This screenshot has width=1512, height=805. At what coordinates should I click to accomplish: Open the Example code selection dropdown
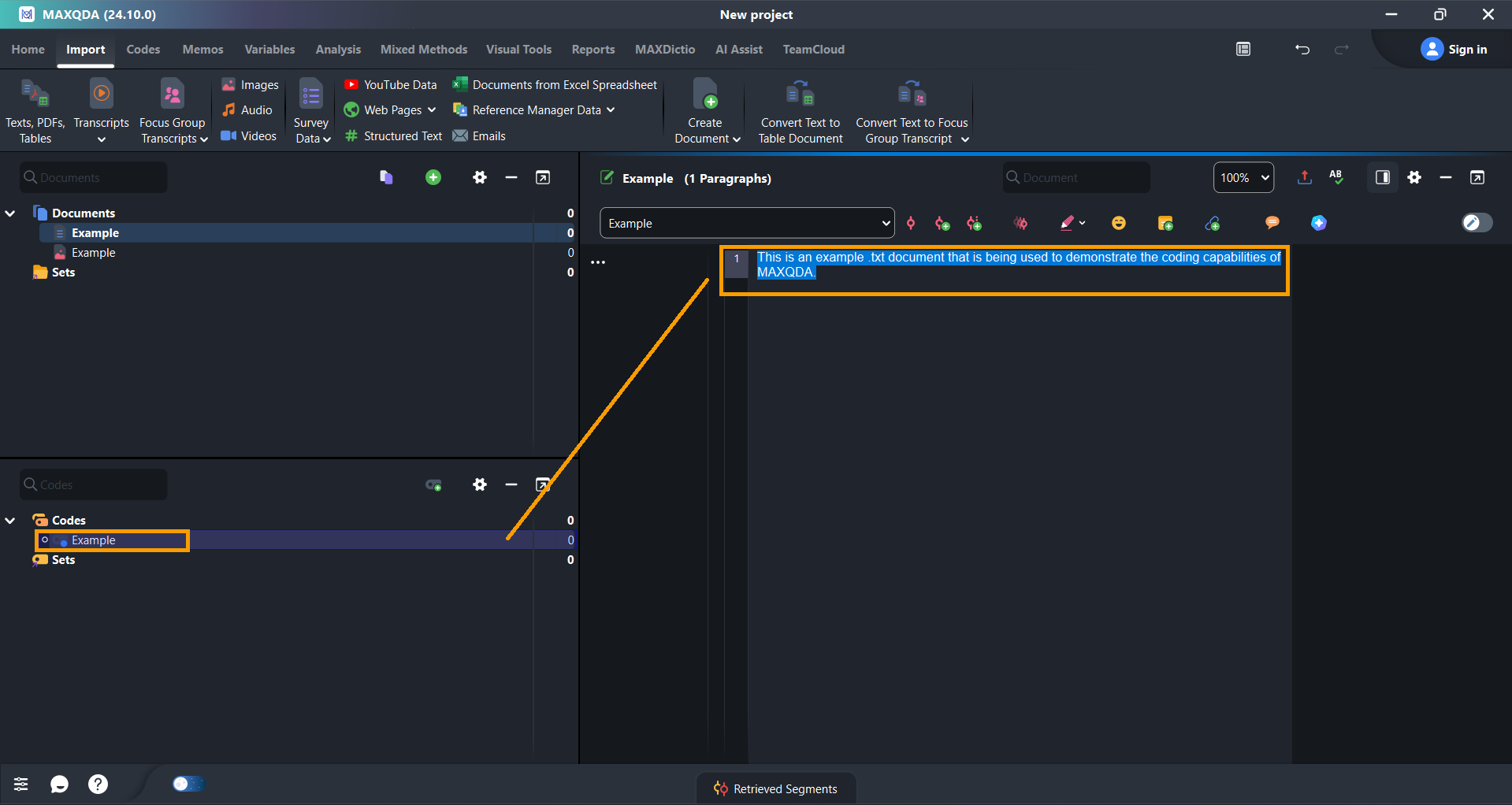[x=747, y=224]
